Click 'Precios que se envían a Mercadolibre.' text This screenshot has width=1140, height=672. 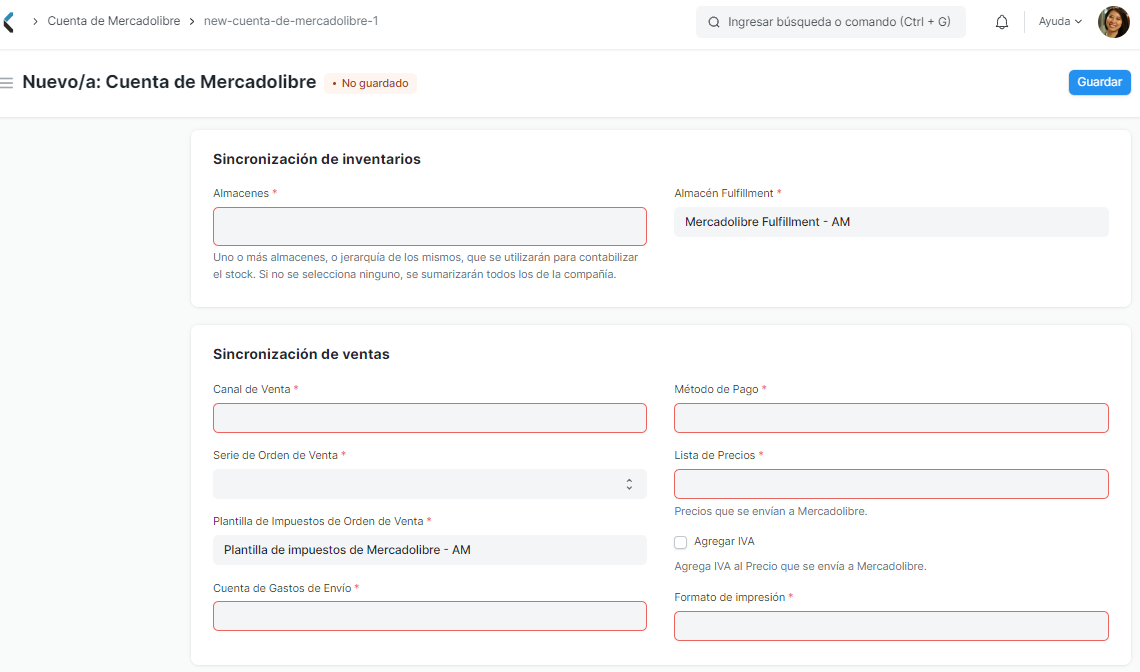771,511
